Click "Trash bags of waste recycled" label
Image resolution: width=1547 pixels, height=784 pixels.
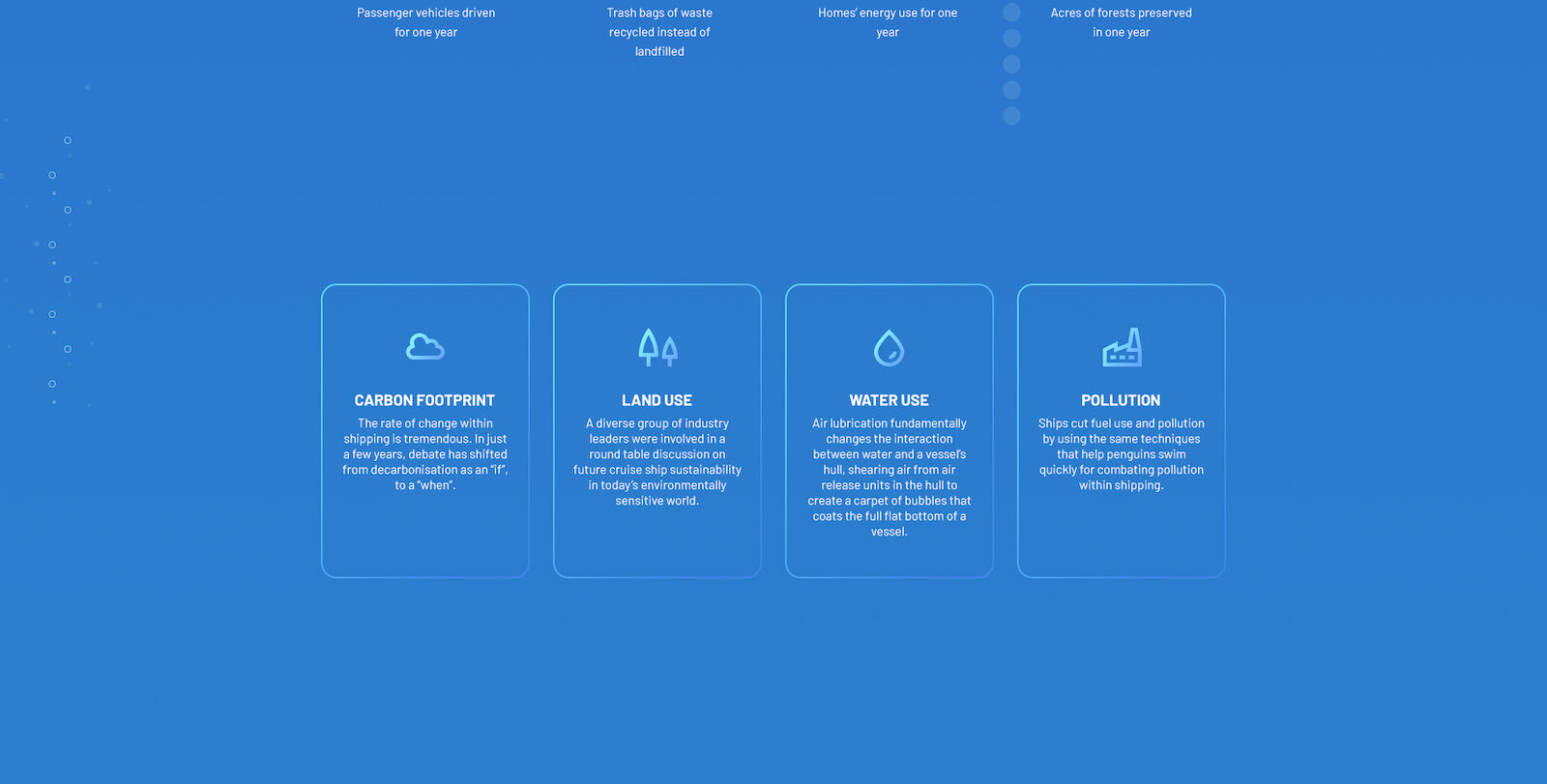(659, 32)
